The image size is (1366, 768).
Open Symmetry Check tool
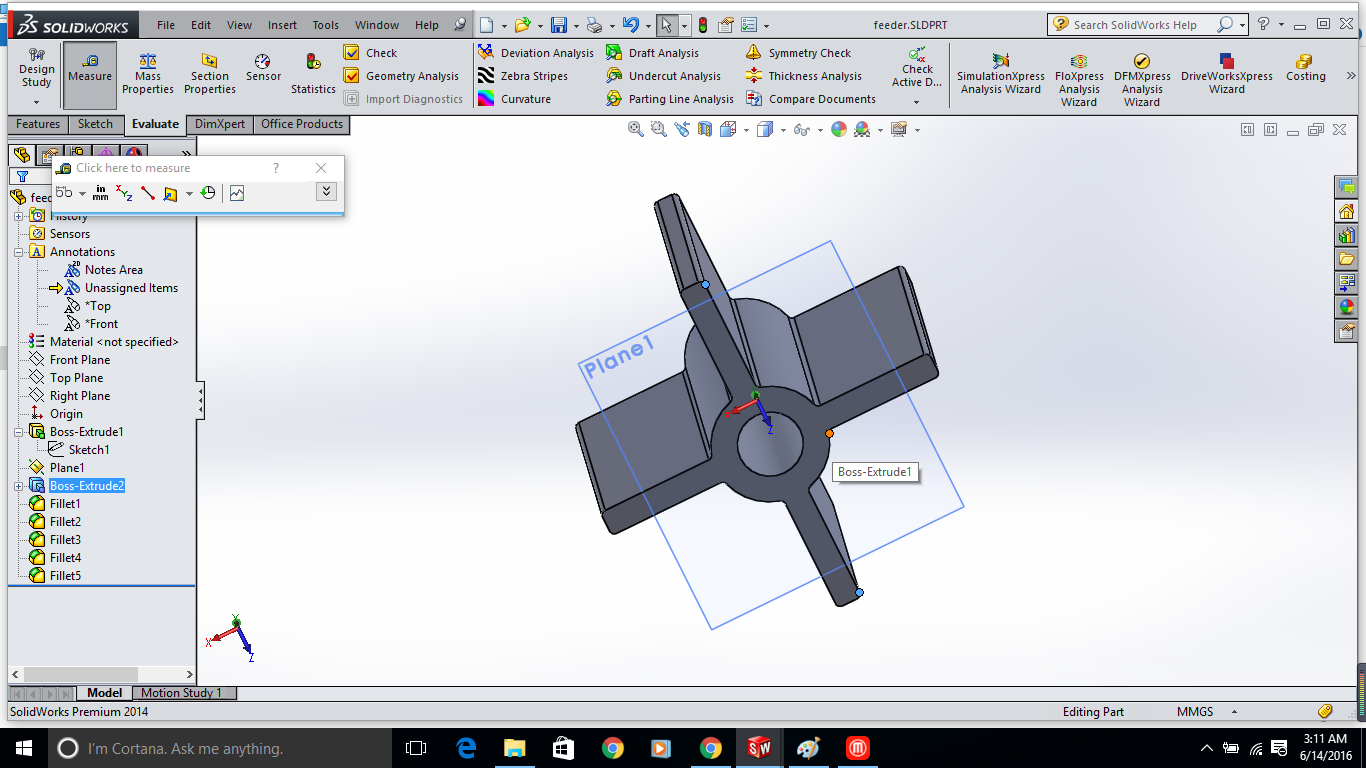[798, 53]
